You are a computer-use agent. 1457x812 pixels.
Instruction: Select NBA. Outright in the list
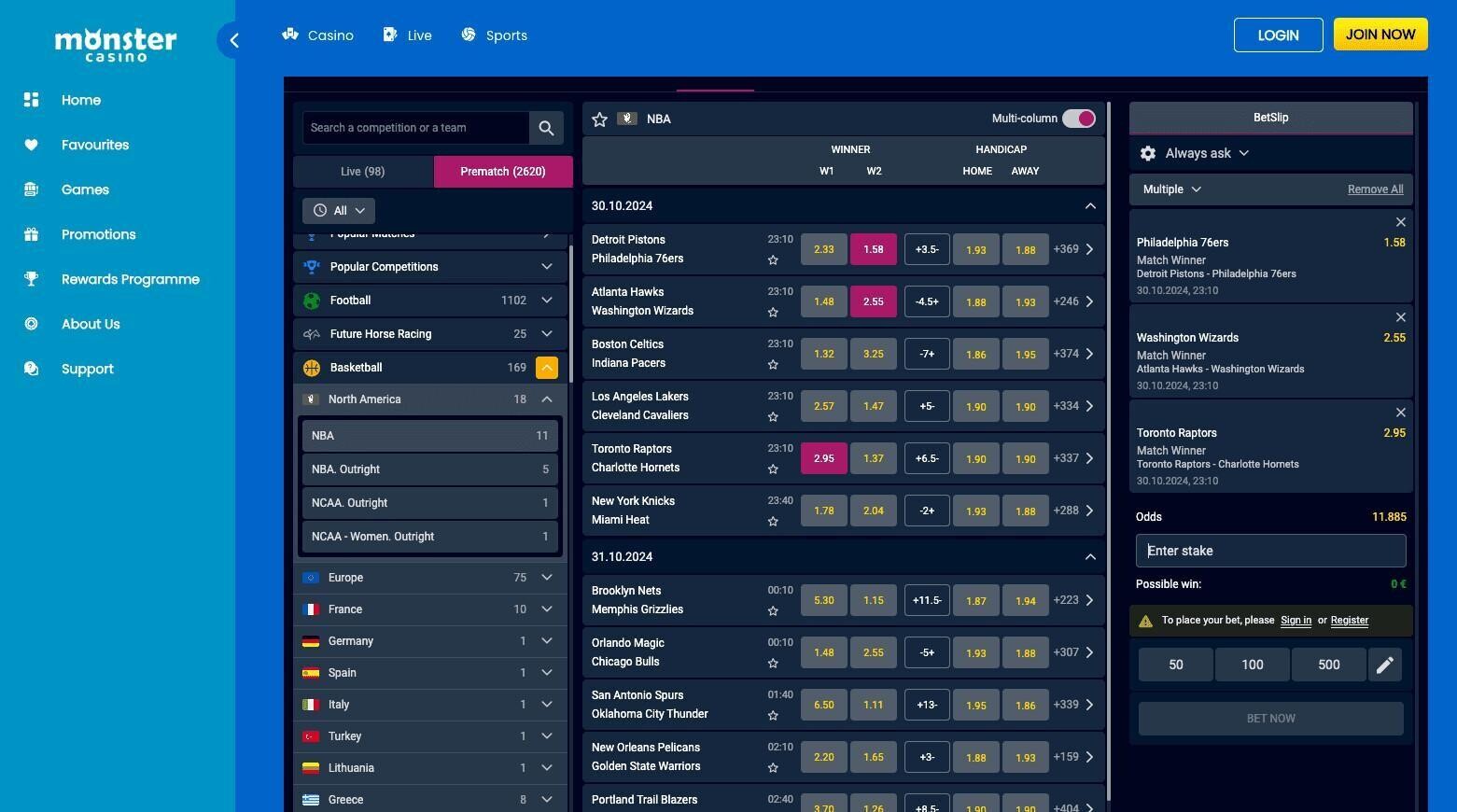[x=430, y=469]
